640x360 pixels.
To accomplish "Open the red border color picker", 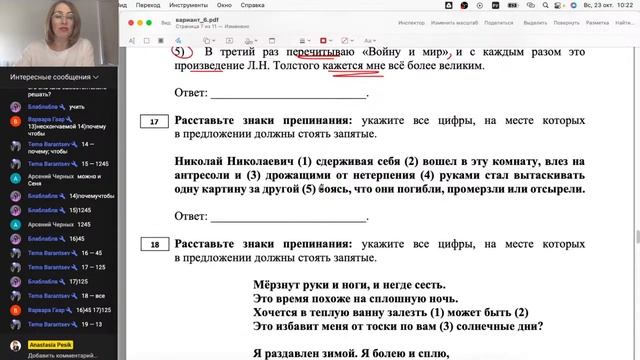I will (x=325, y=41).
